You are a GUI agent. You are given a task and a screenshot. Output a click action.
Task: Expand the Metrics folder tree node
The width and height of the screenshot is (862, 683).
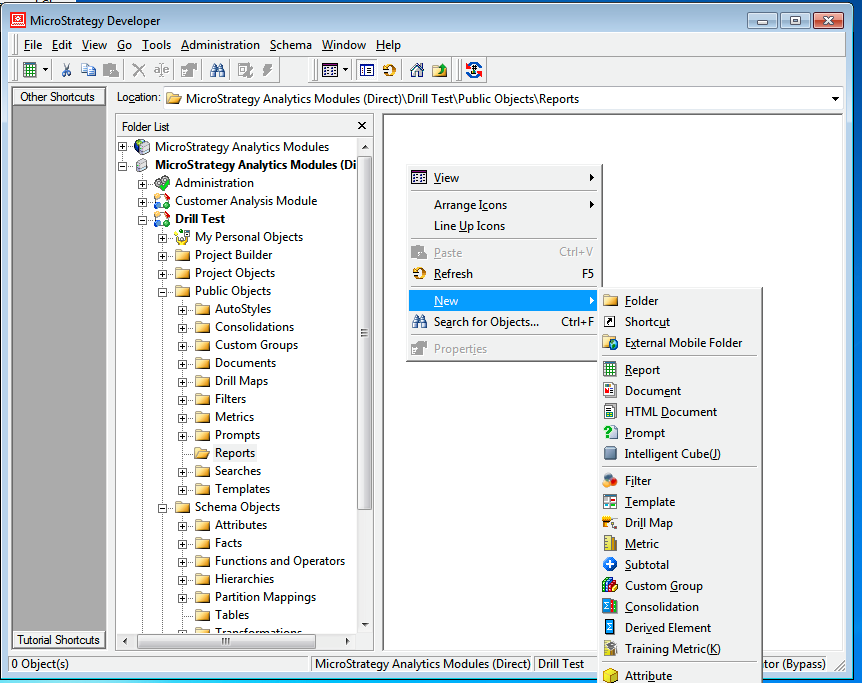[x=183, y=417]
